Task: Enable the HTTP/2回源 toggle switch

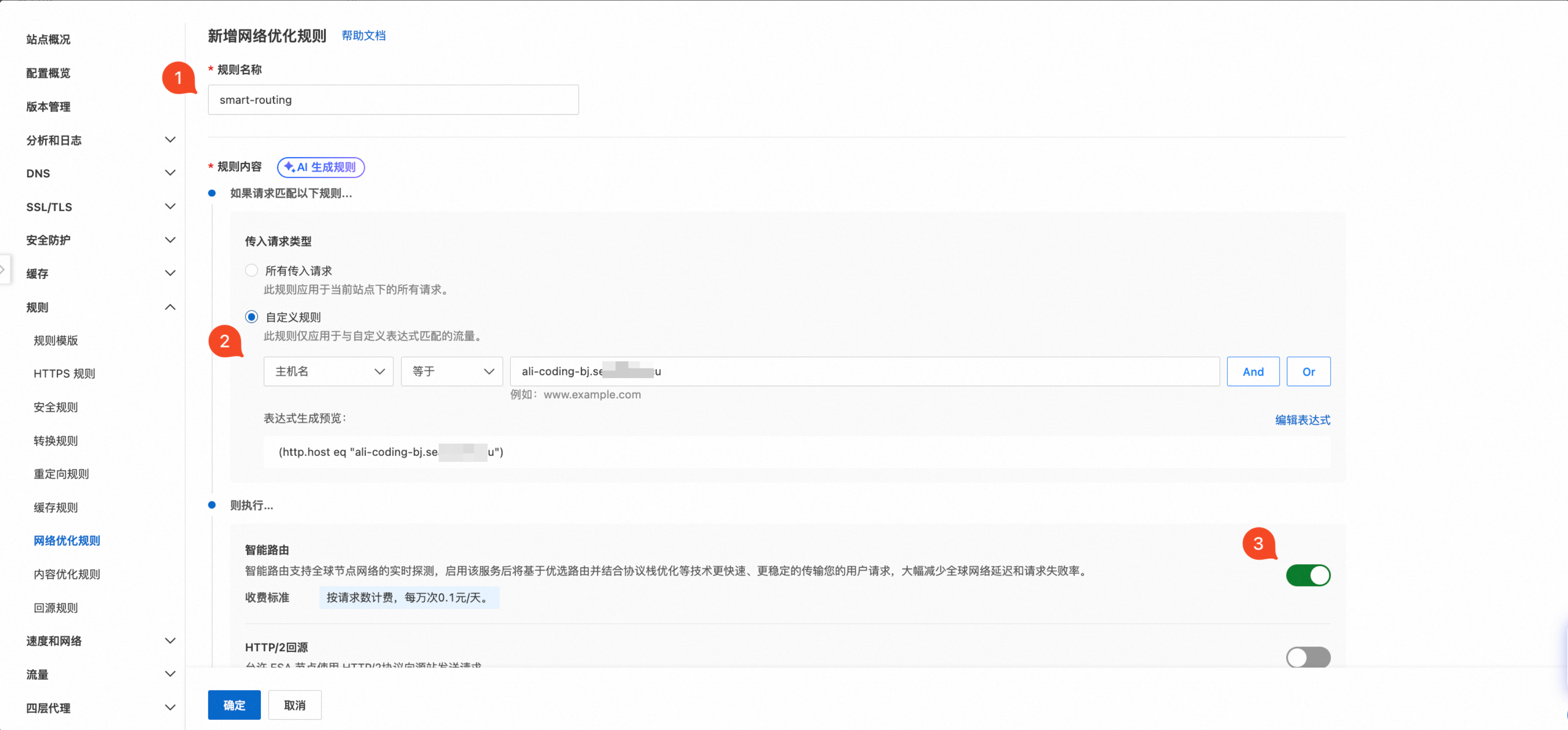Action: point(1308,657)
